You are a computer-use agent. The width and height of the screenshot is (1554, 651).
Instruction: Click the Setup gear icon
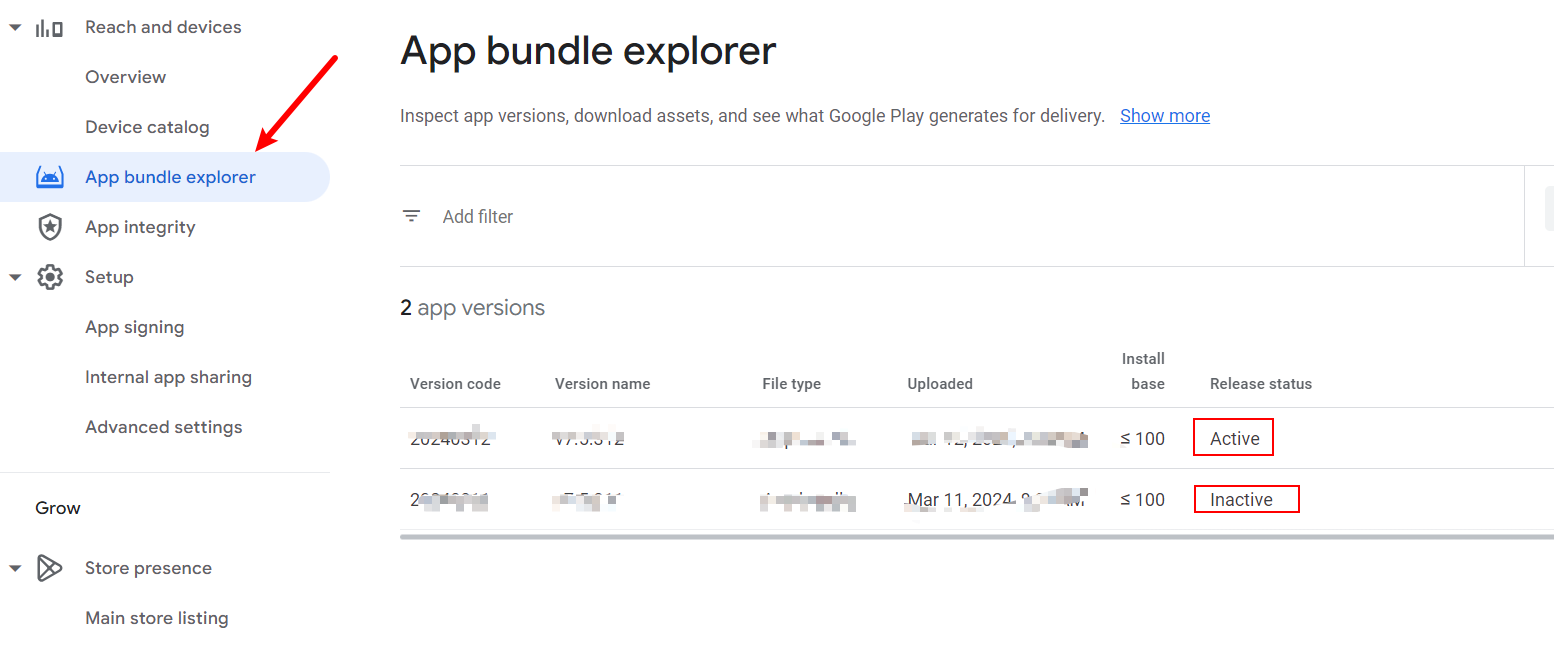(49, 278)
